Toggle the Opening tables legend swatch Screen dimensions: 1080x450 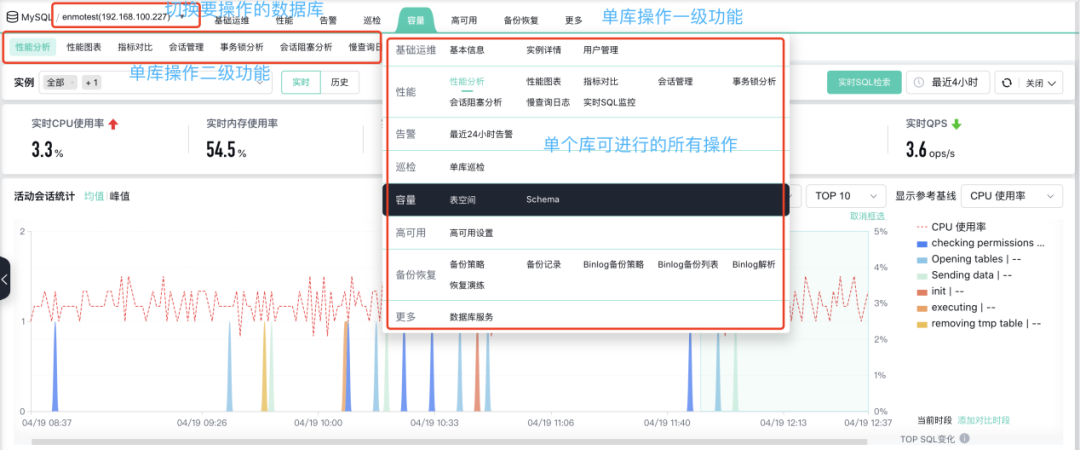(x=922, y=259)
